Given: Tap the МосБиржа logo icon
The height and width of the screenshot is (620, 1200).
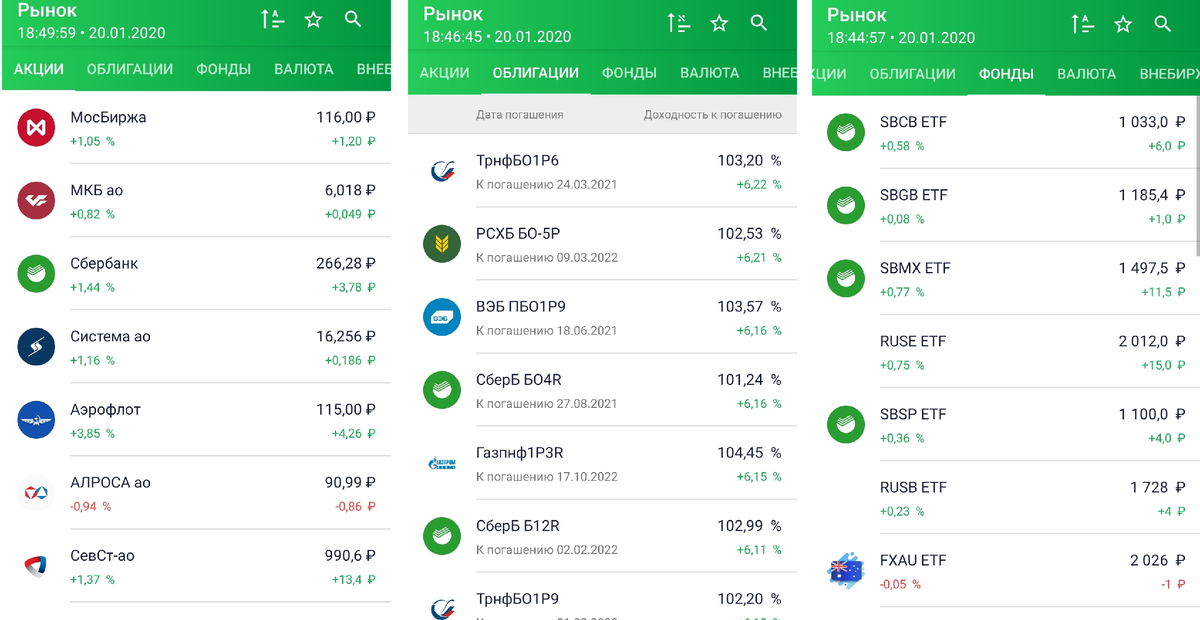Looking at the screenshot, I should click(36, 127).
